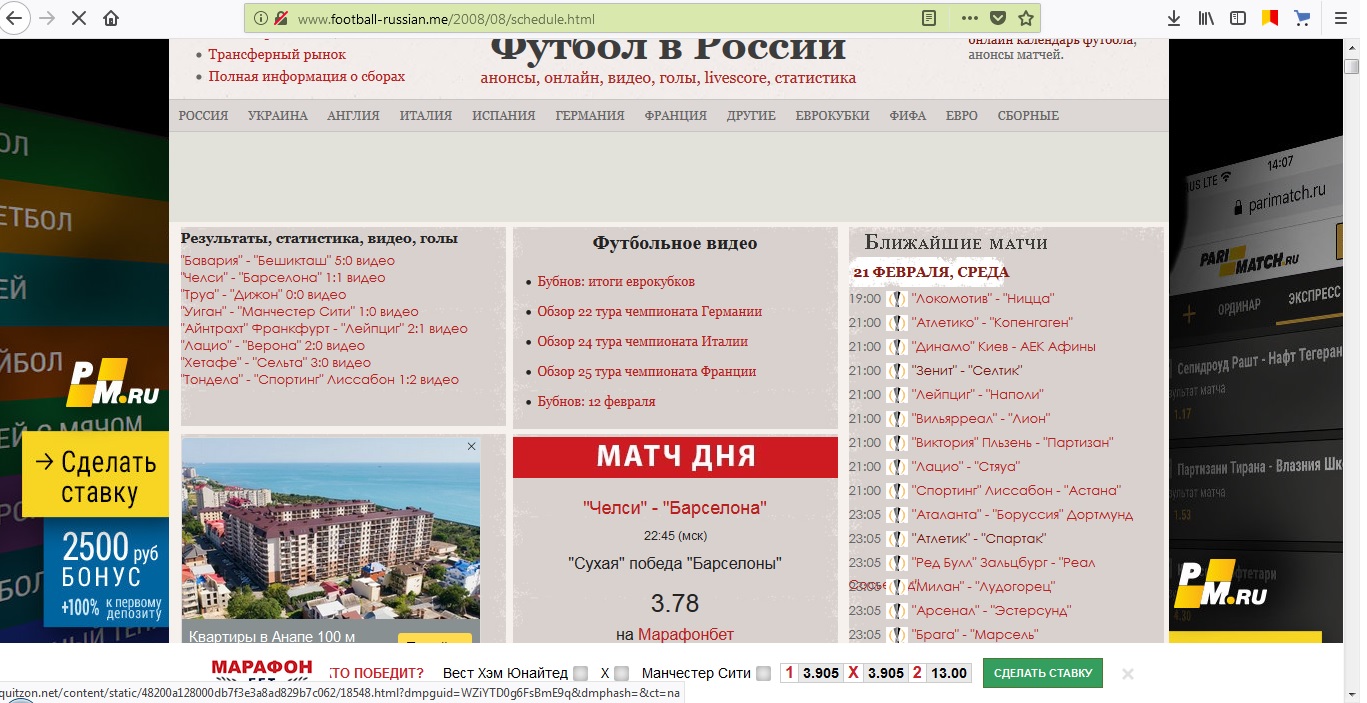
Task: Tick the draw X checkbox
Action: (622, 674)
